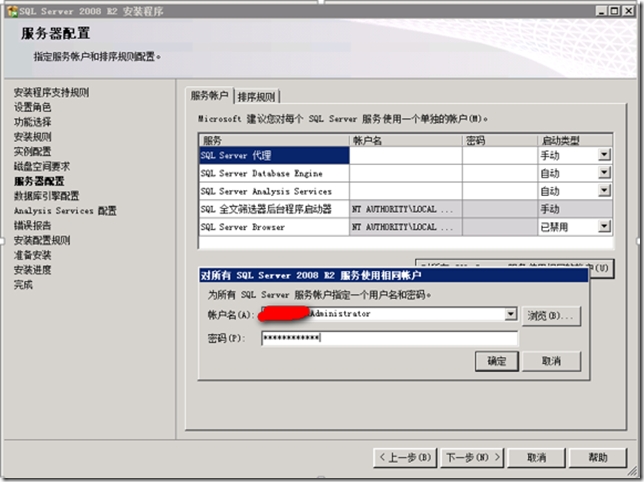This screenshot has width=644, height=482.
Task: Click the 服务 column header
Action: tap(274, 140)
